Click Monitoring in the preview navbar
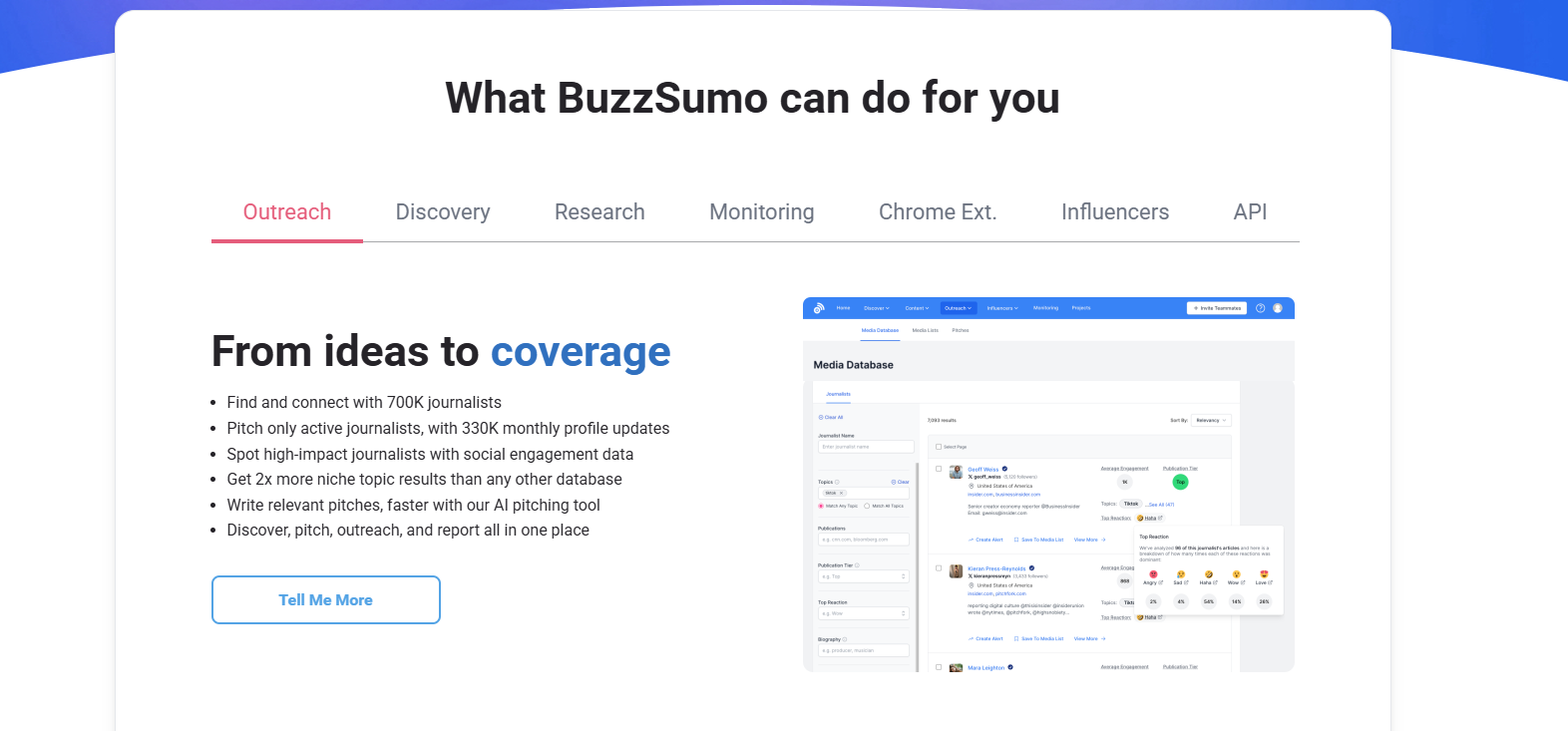This screenshot has height=731, width=1568. 1045,308
